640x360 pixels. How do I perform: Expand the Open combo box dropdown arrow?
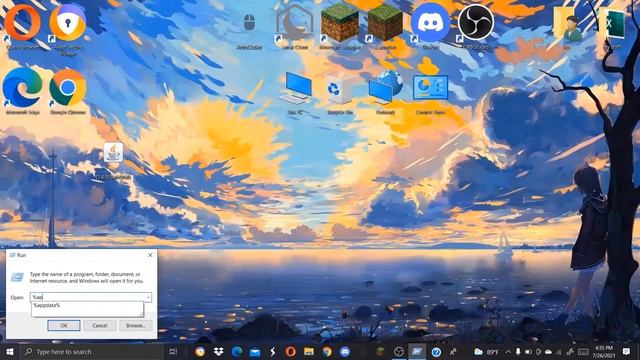tap(148, 297)
